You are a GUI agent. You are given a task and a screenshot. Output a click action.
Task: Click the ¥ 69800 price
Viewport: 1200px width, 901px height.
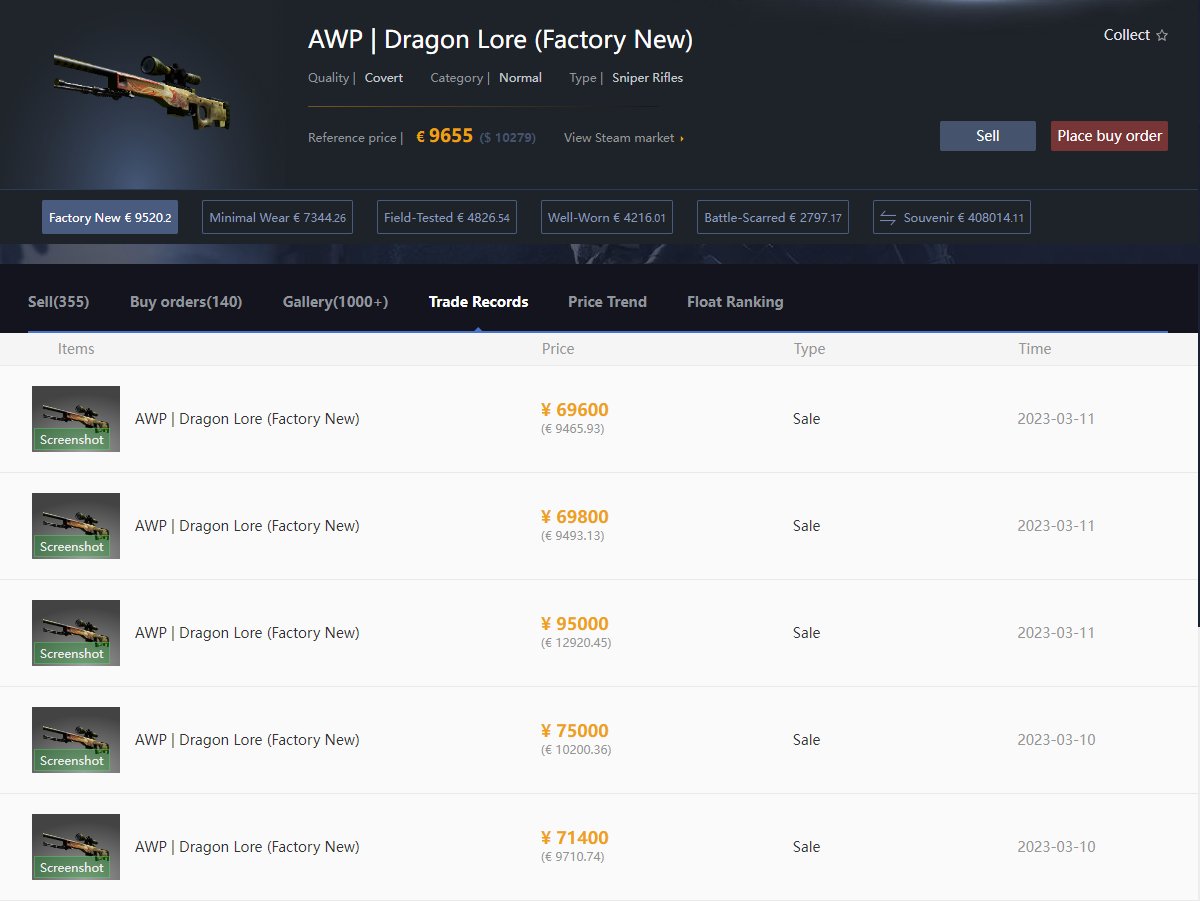pos(575,517)
